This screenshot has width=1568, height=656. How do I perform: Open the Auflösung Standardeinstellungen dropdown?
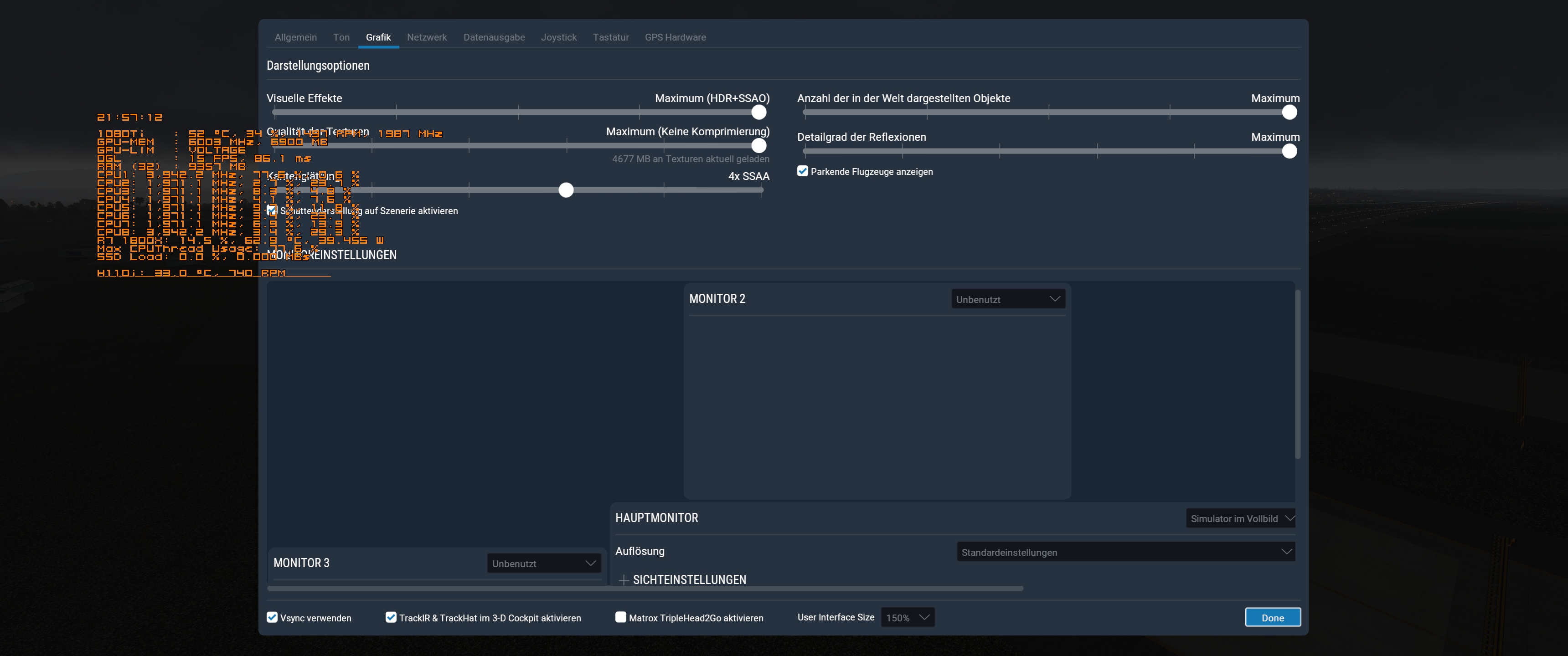tap(1125, 552)
